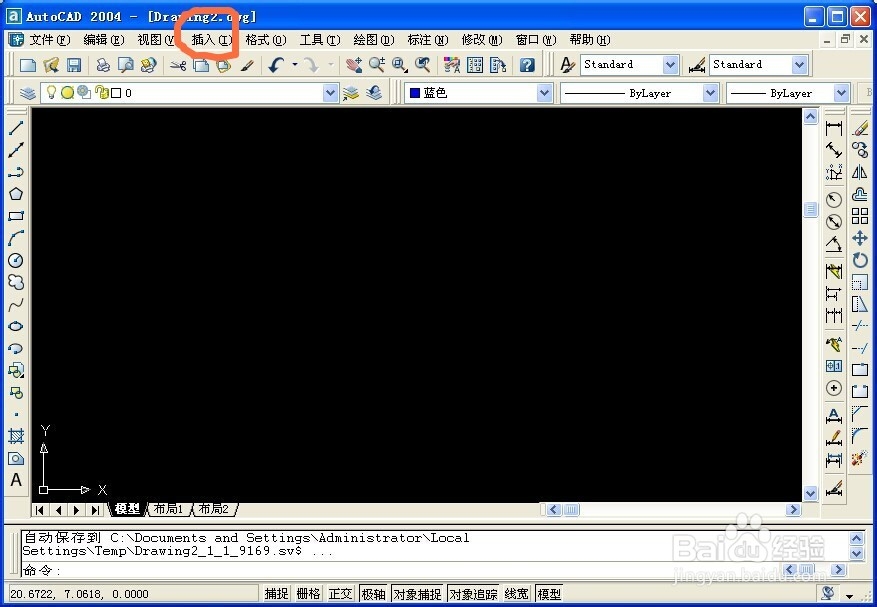
Task: Click the 命令: command line input
Action: pos(403,570)
